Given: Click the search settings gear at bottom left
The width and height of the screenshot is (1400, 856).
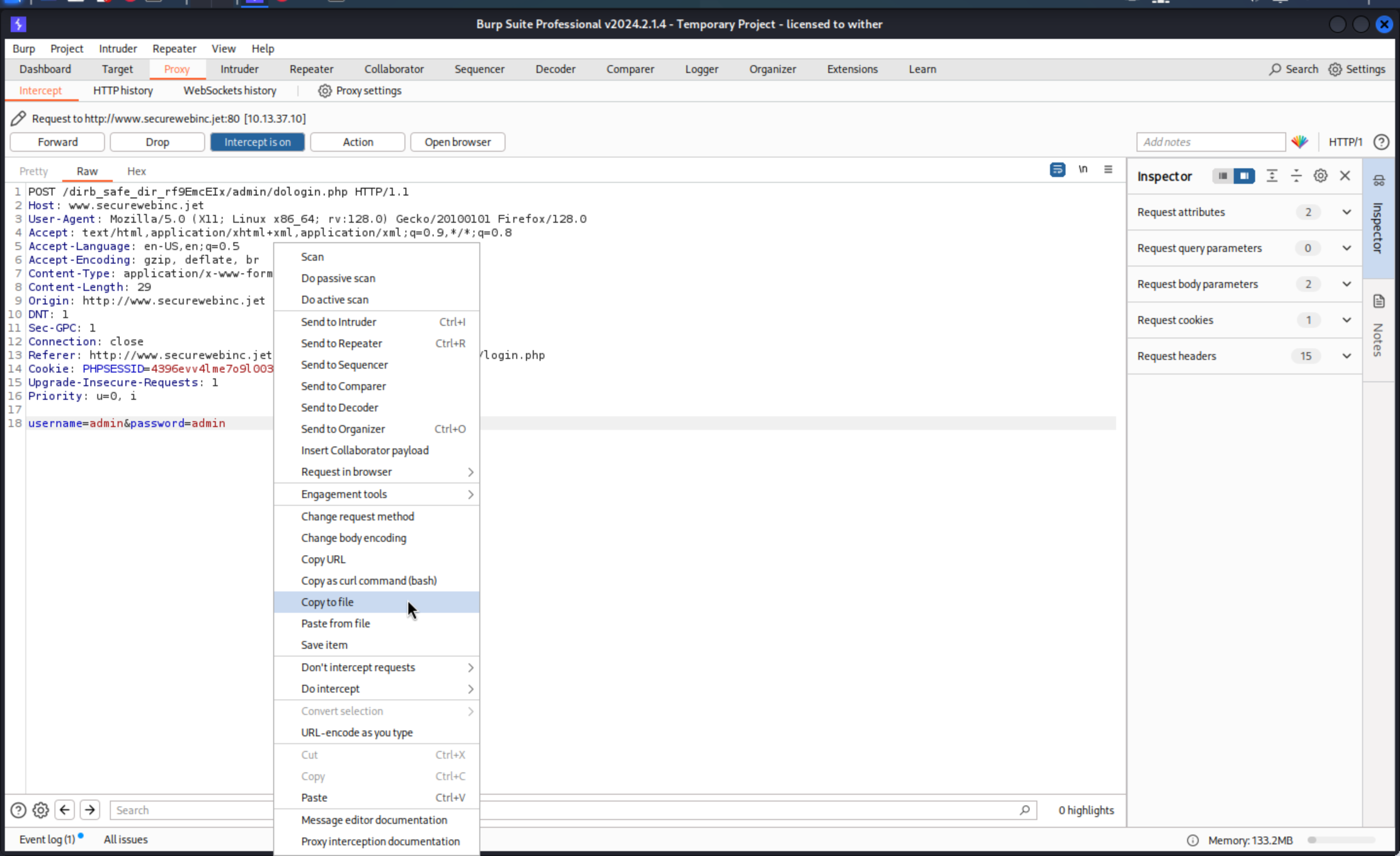Looking at the screenshot, I should [40, 810].
